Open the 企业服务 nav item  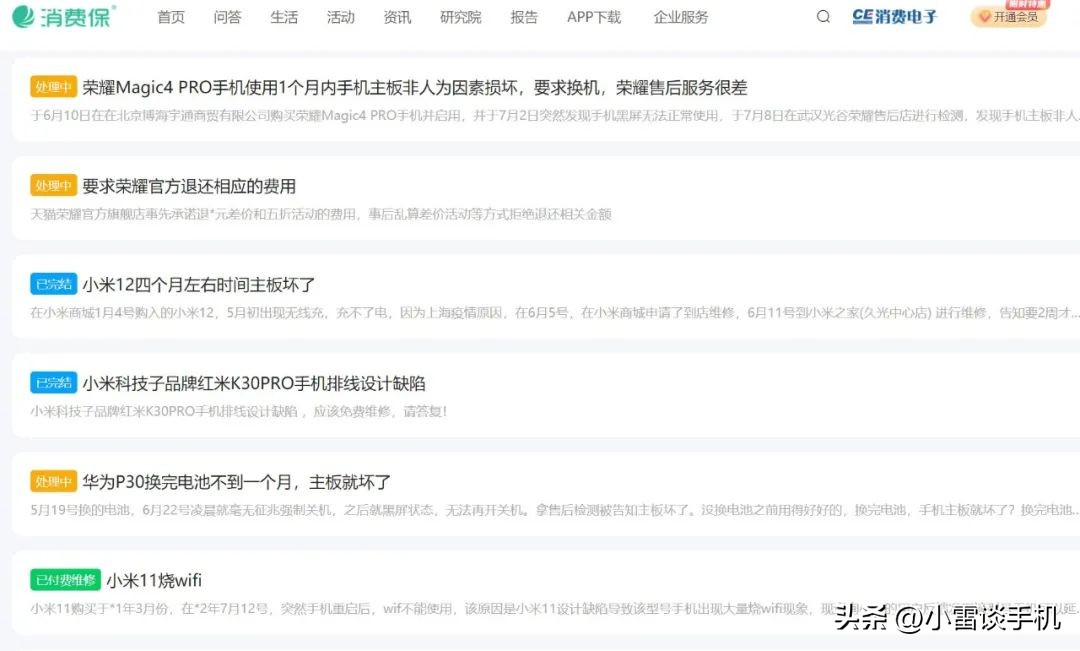click(x=681, y=17)
